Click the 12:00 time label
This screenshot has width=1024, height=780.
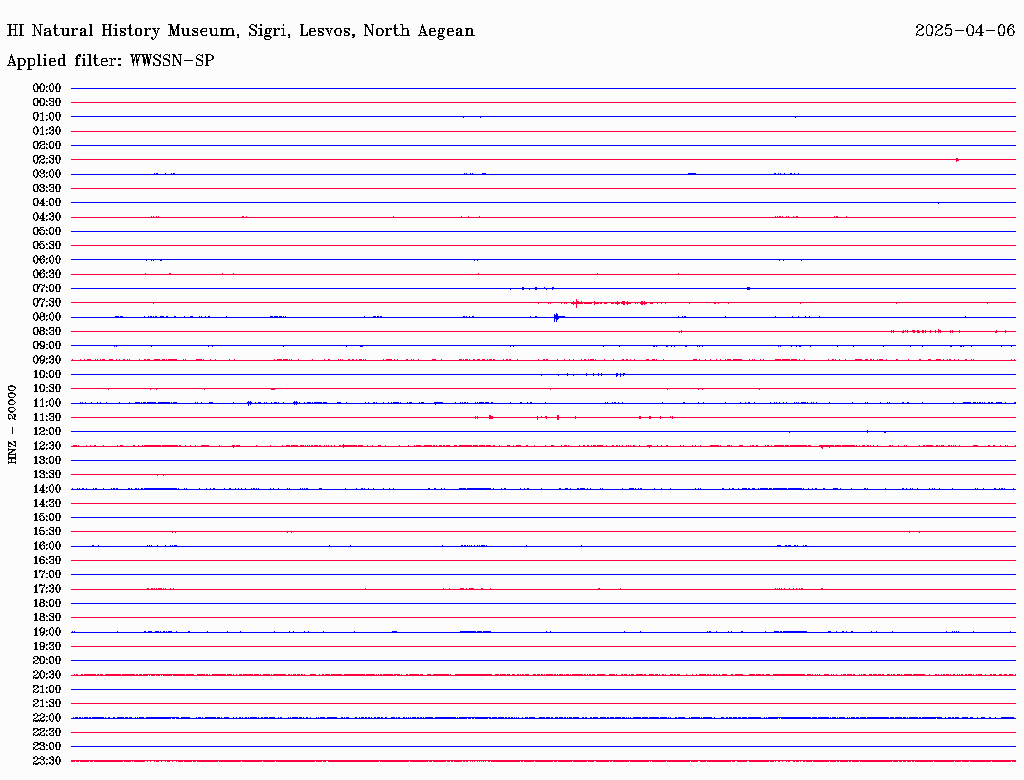47,432
